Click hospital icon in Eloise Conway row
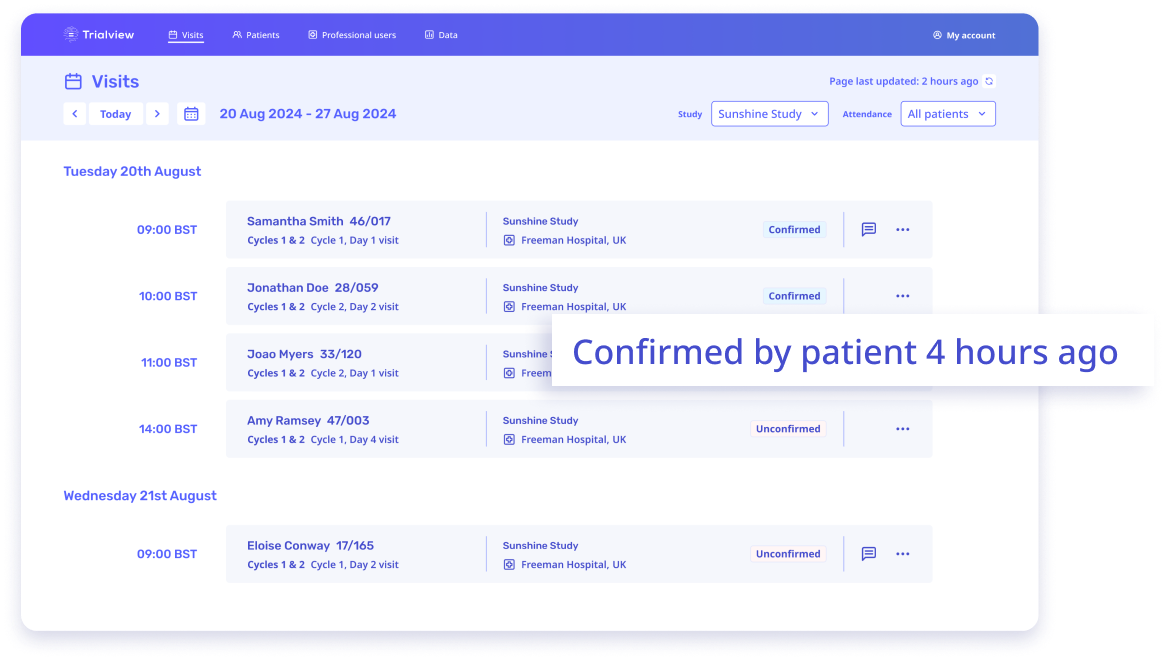Image resolution: width=1164 pixels, height=659 pixels. click(x=509, y=565)
